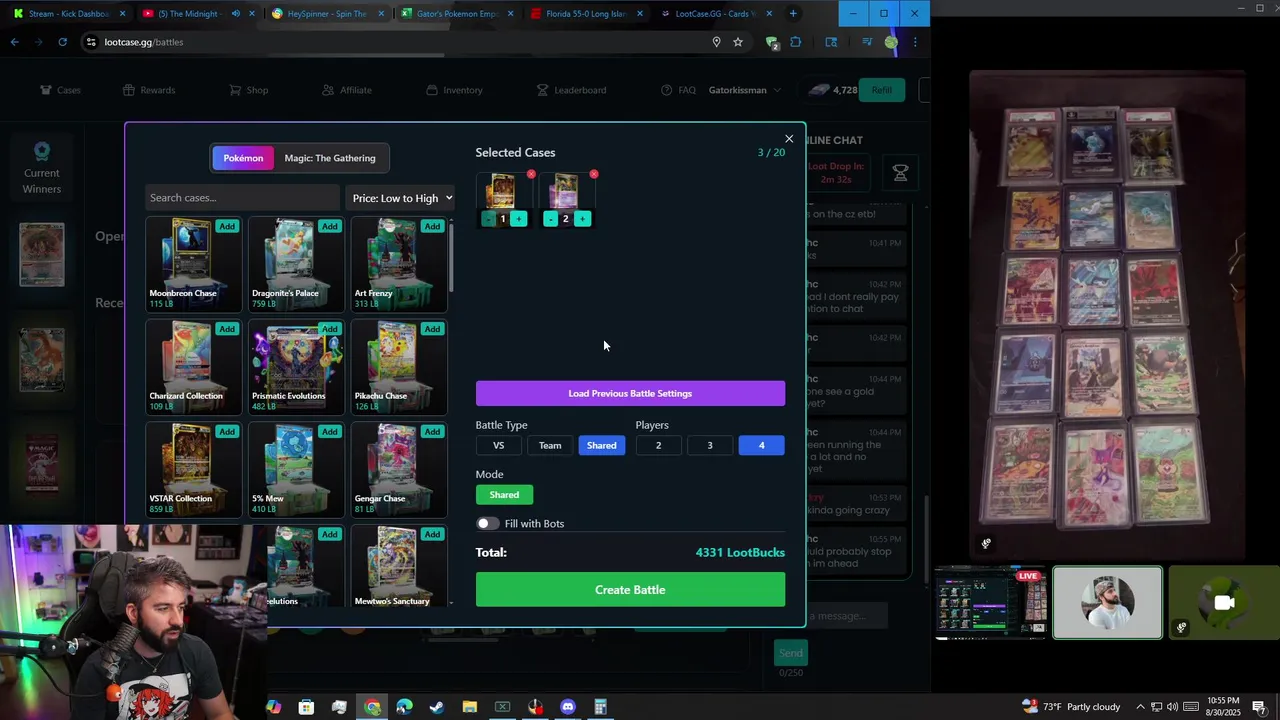Open Inventory in site navigation
Viewport: 1280px width, 720px height.
coord(454,90)
